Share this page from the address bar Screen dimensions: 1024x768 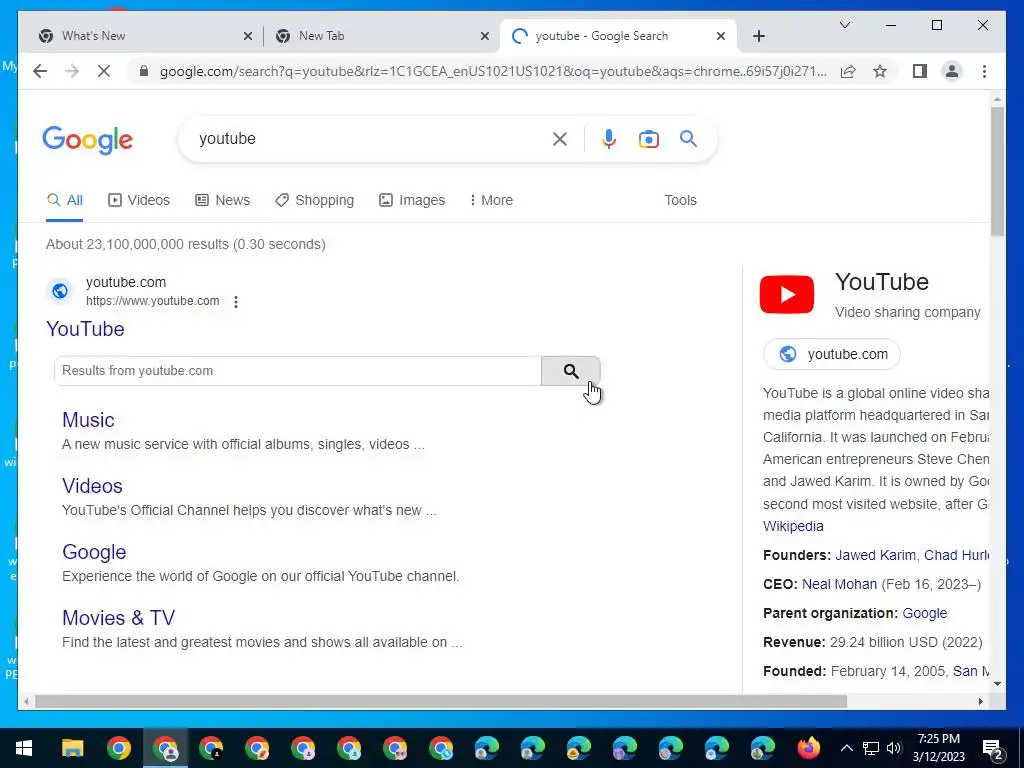click(x=848, y=71)
